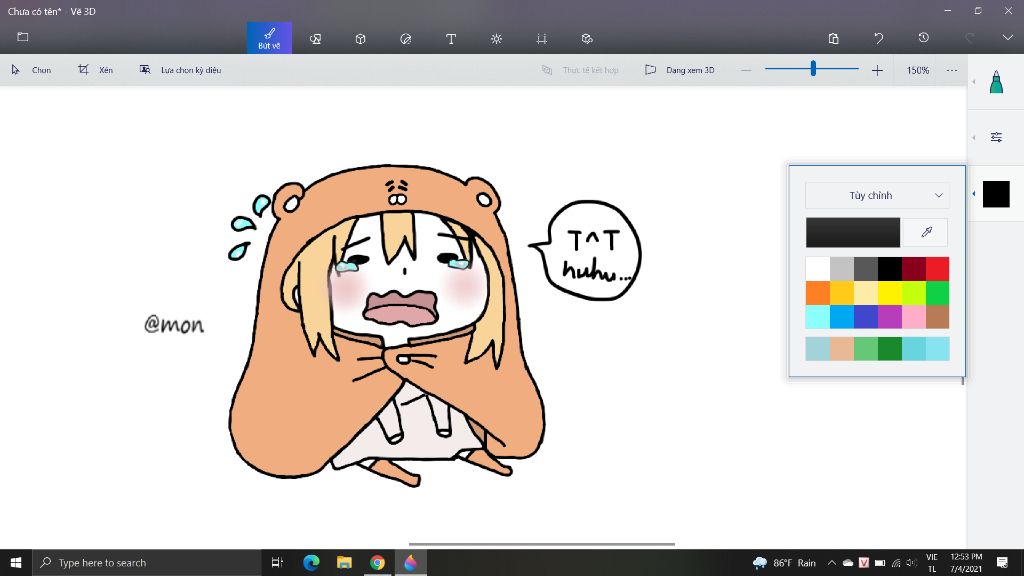1024x576 pixels.
Task: Open brush settings sliders icon
Action: point(996,137)
